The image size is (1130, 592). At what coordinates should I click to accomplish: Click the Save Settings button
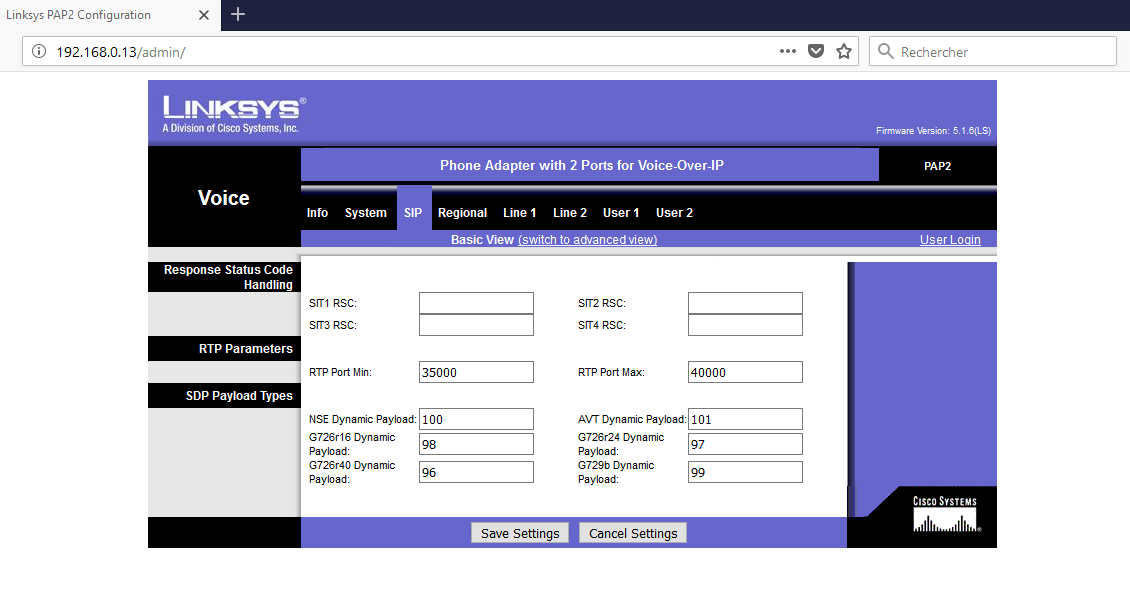click(520, 533)
